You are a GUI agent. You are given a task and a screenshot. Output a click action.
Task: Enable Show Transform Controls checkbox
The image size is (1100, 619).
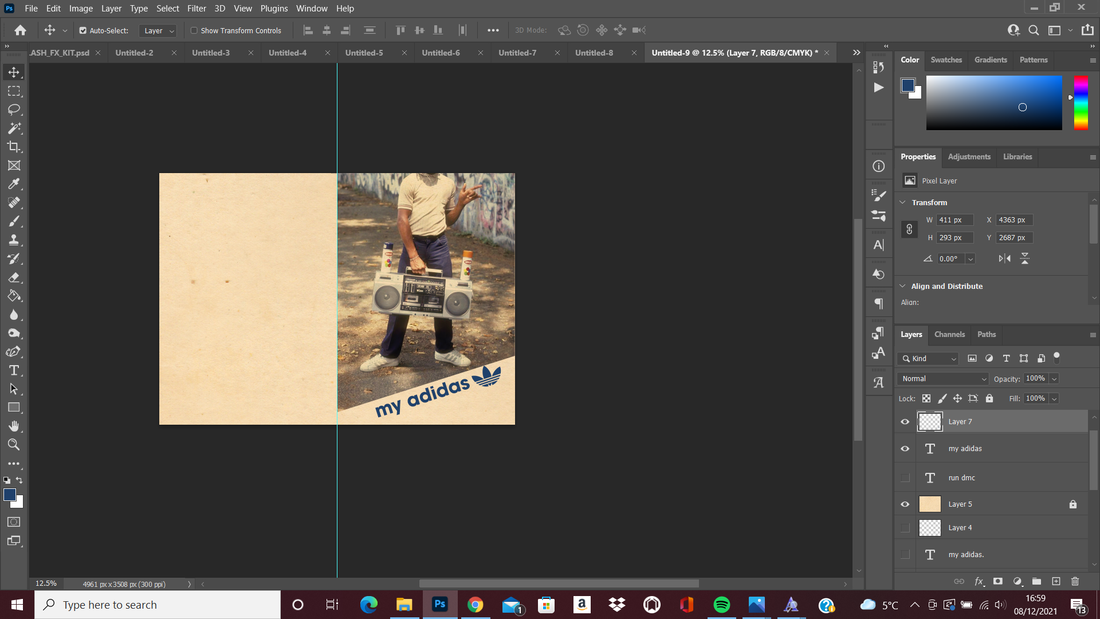(x=194, y=31)
